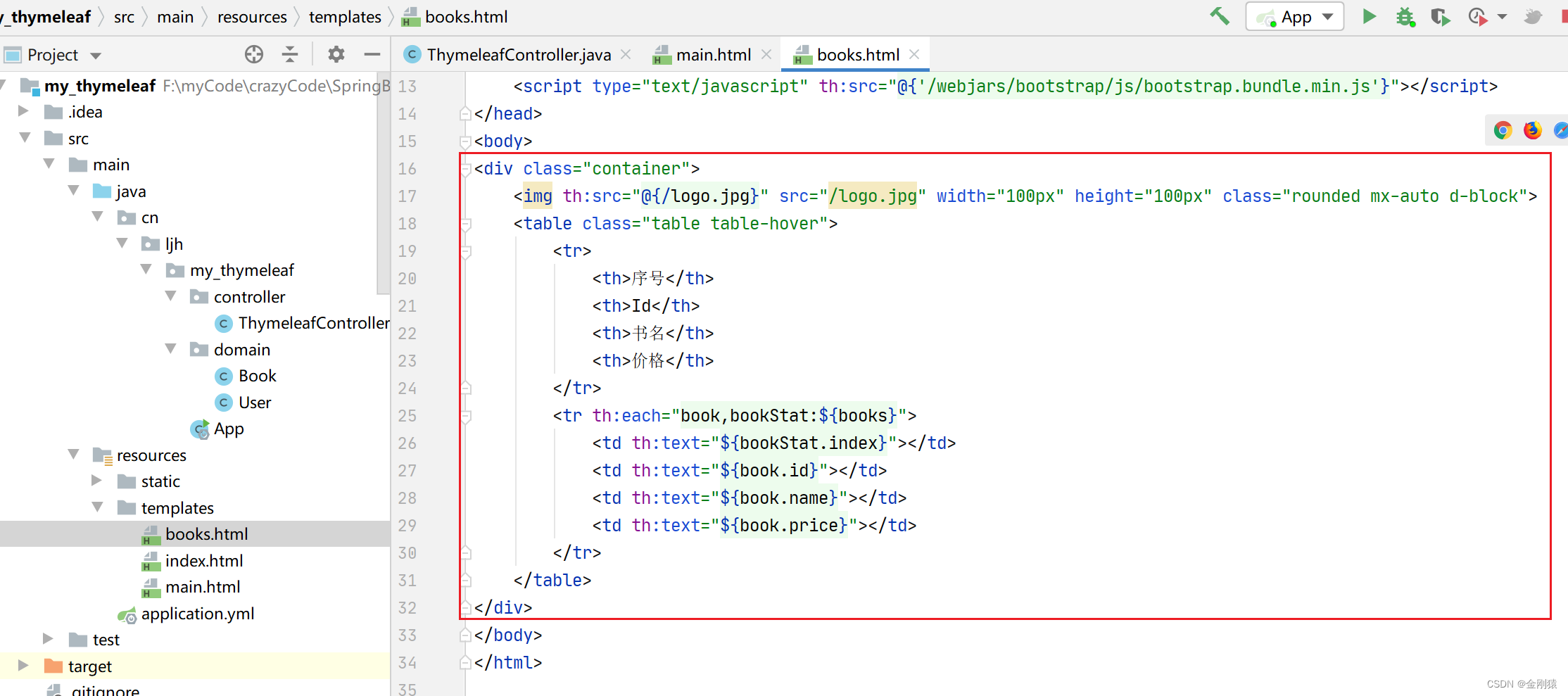Close the main.html tab
This screenshot has height=696, width=1568.
pyautogui.click(x=766, y=54)
